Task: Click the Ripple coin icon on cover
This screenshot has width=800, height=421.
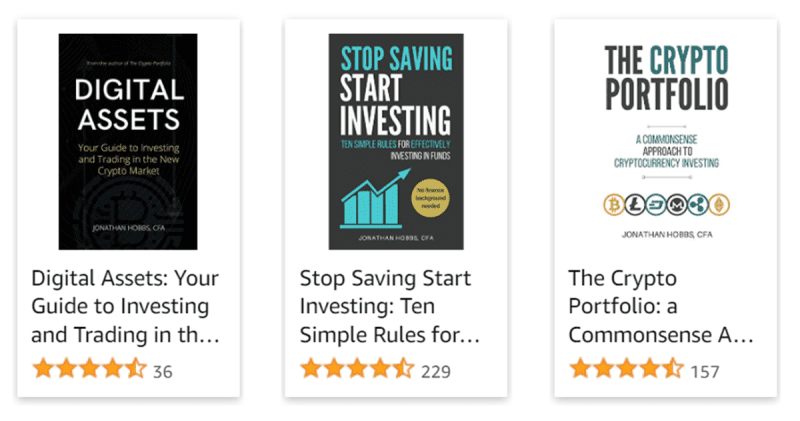Action: point(698,205)
